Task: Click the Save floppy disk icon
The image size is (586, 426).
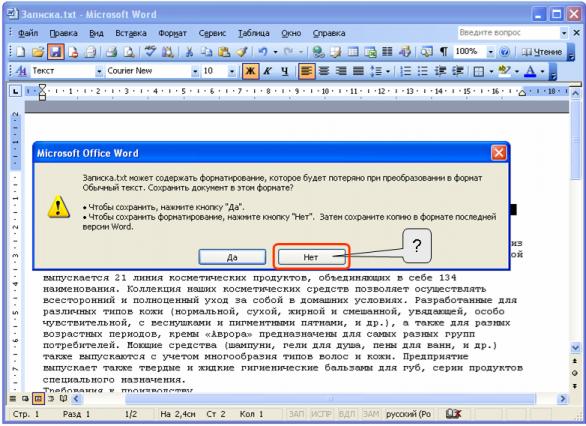Action: (x=55, y=52)
